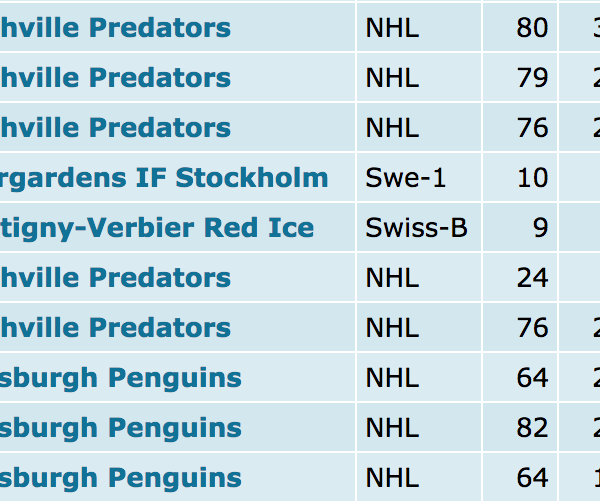
Task: Click the games played value 24
Action: tap(532, 278)
